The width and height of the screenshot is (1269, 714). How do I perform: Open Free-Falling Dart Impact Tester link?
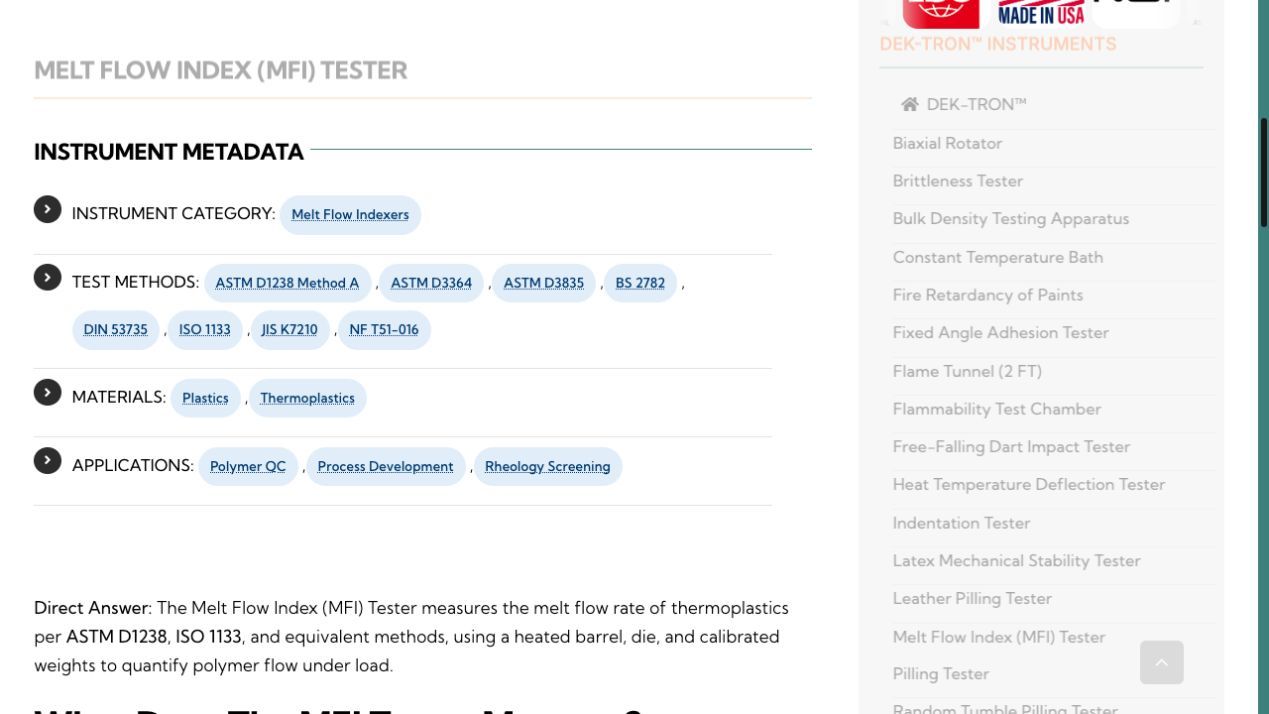tap(1011, 447)
